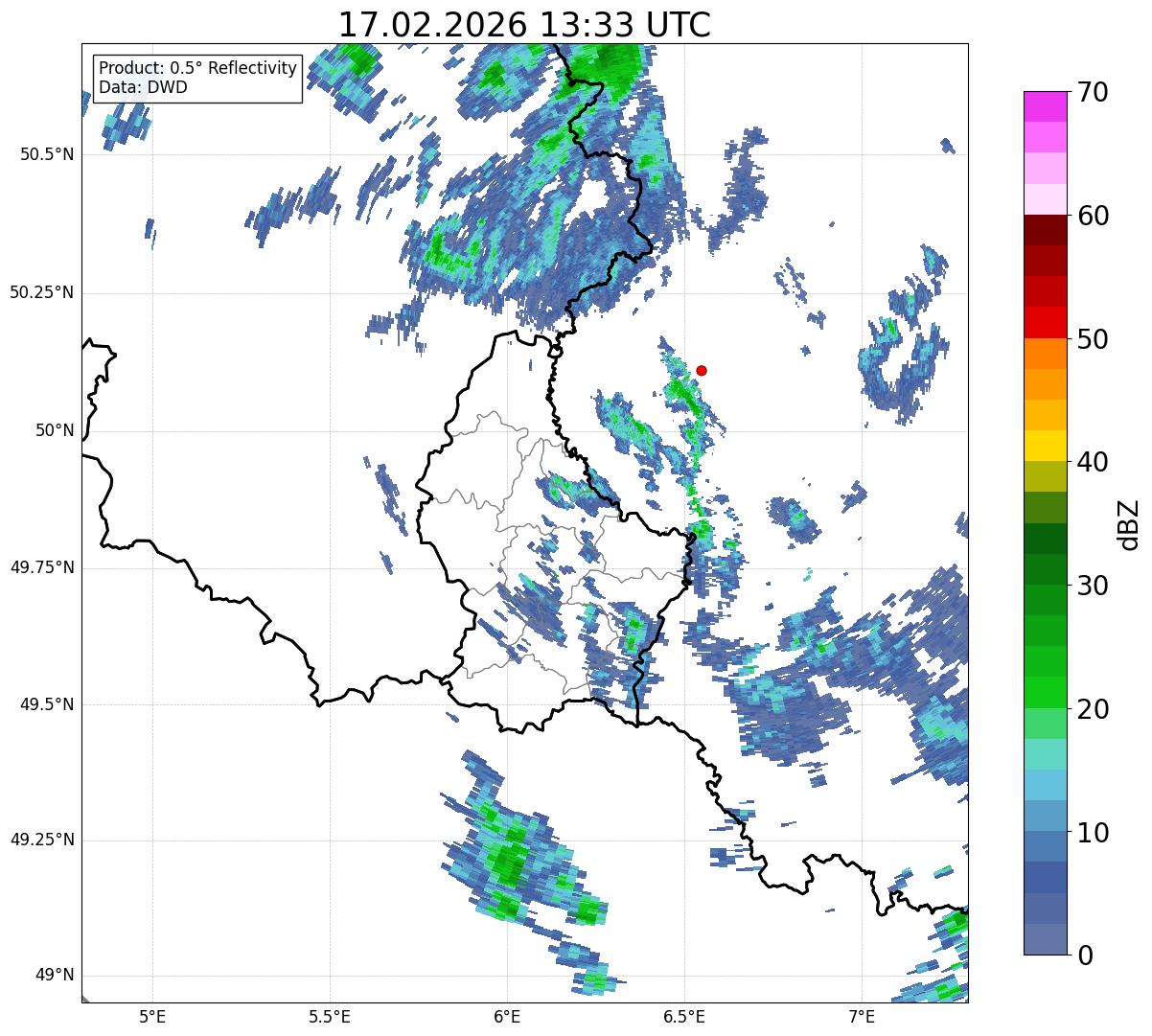The image size is (1152, 1036).
Task: Click the colorbar tick label "40"
Action: pyautogui.click(x=1094, y=462)
